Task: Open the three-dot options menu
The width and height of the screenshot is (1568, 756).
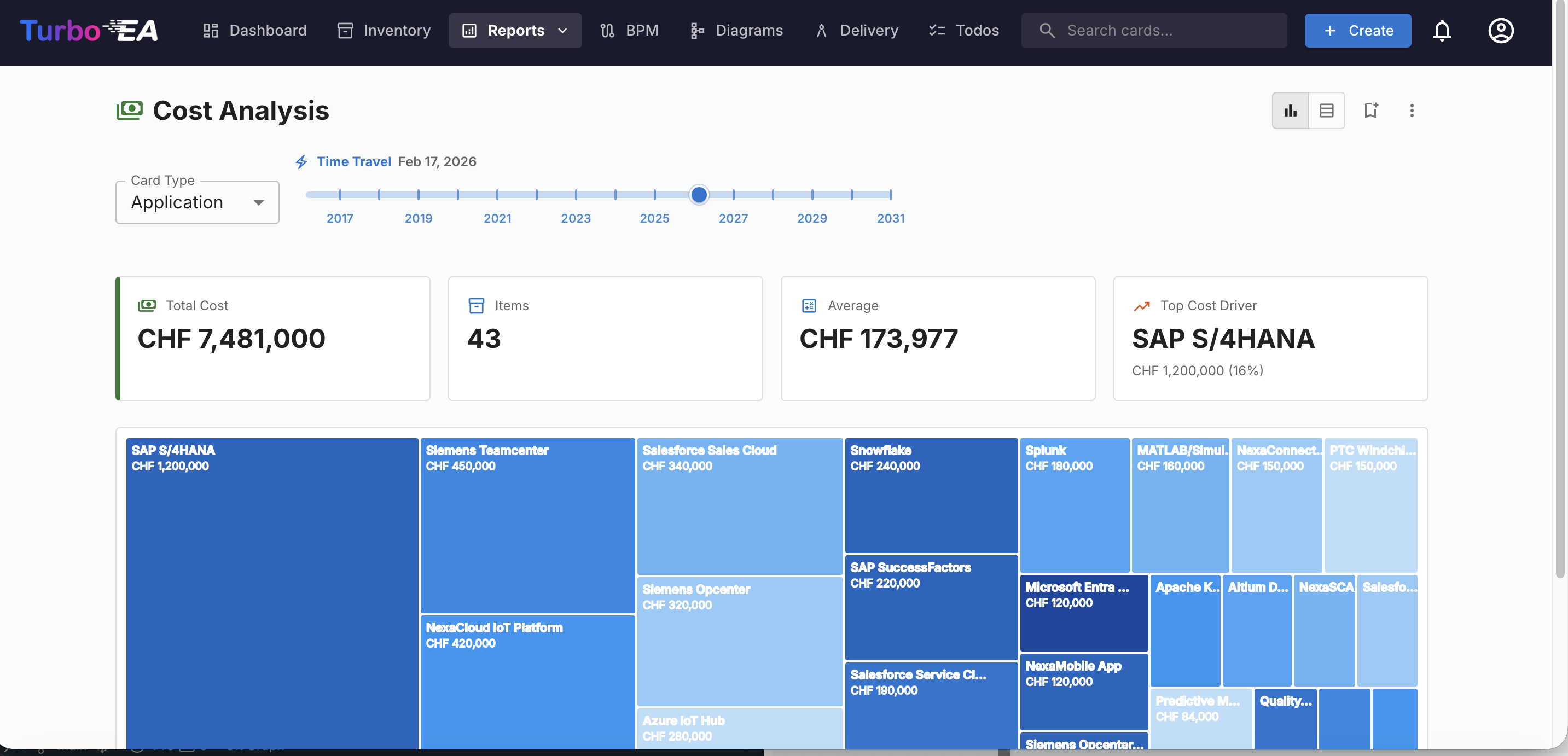Action: (1412, 110)
